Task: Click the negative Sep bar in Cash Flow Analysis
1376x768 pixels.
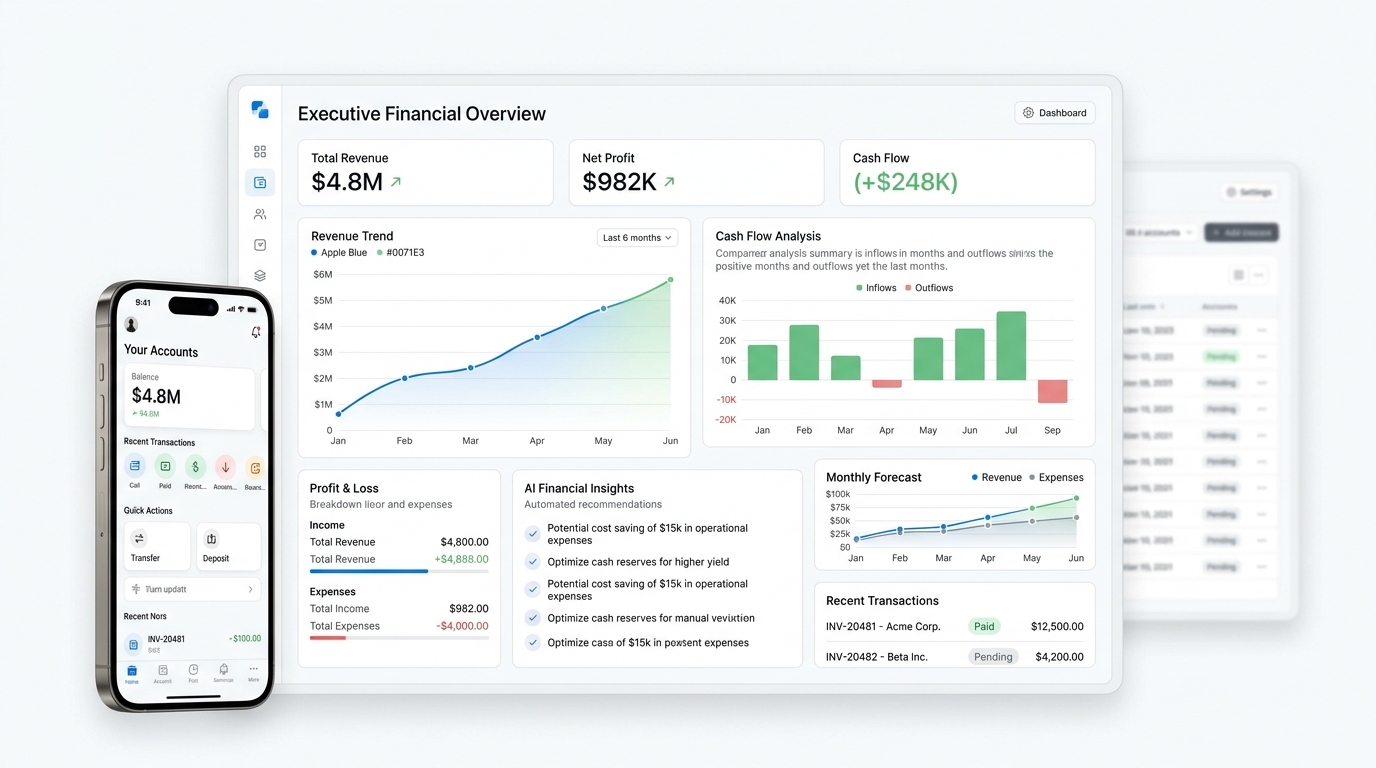Action: [x=1052, y=391]
